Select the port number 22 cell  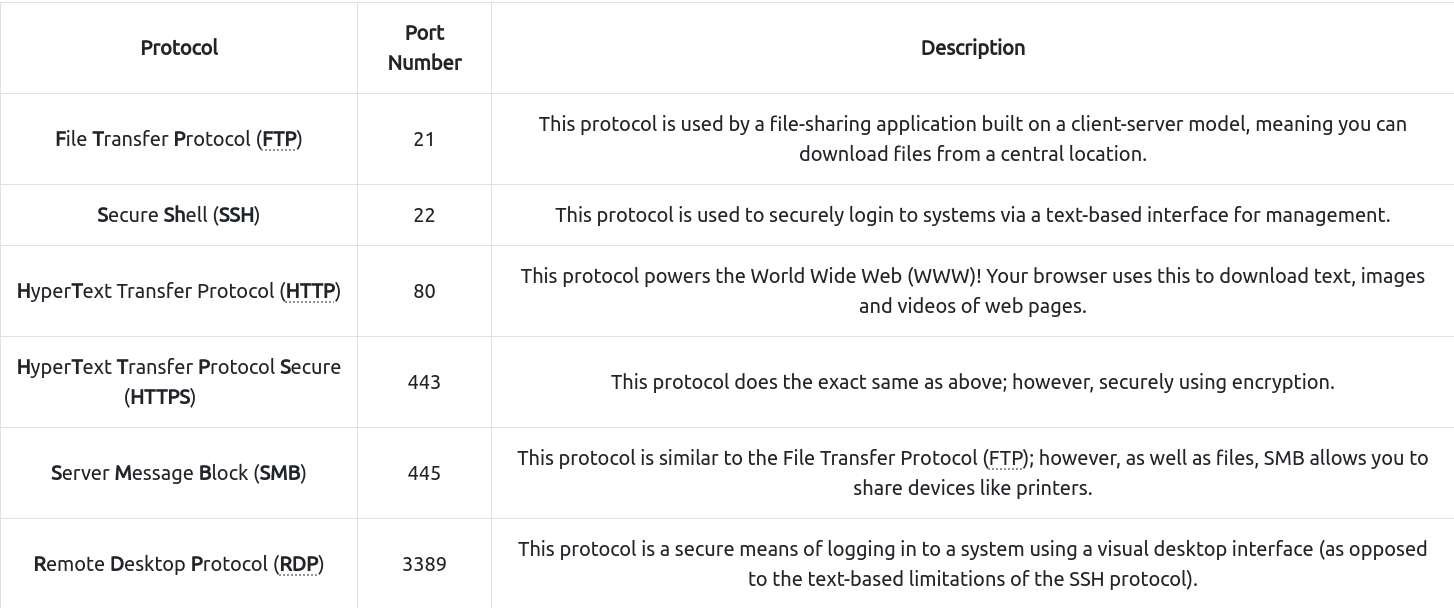[424, 215]
